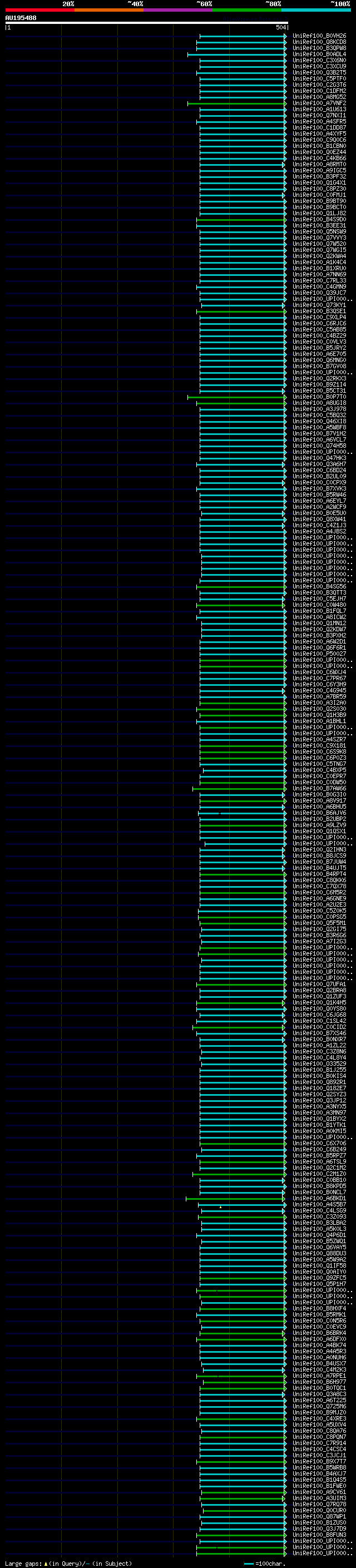Open hit UniRef100_B4RPT4
Image resolution: width=356 pixels, height=1568 pixels.
(x=319, y=875)
